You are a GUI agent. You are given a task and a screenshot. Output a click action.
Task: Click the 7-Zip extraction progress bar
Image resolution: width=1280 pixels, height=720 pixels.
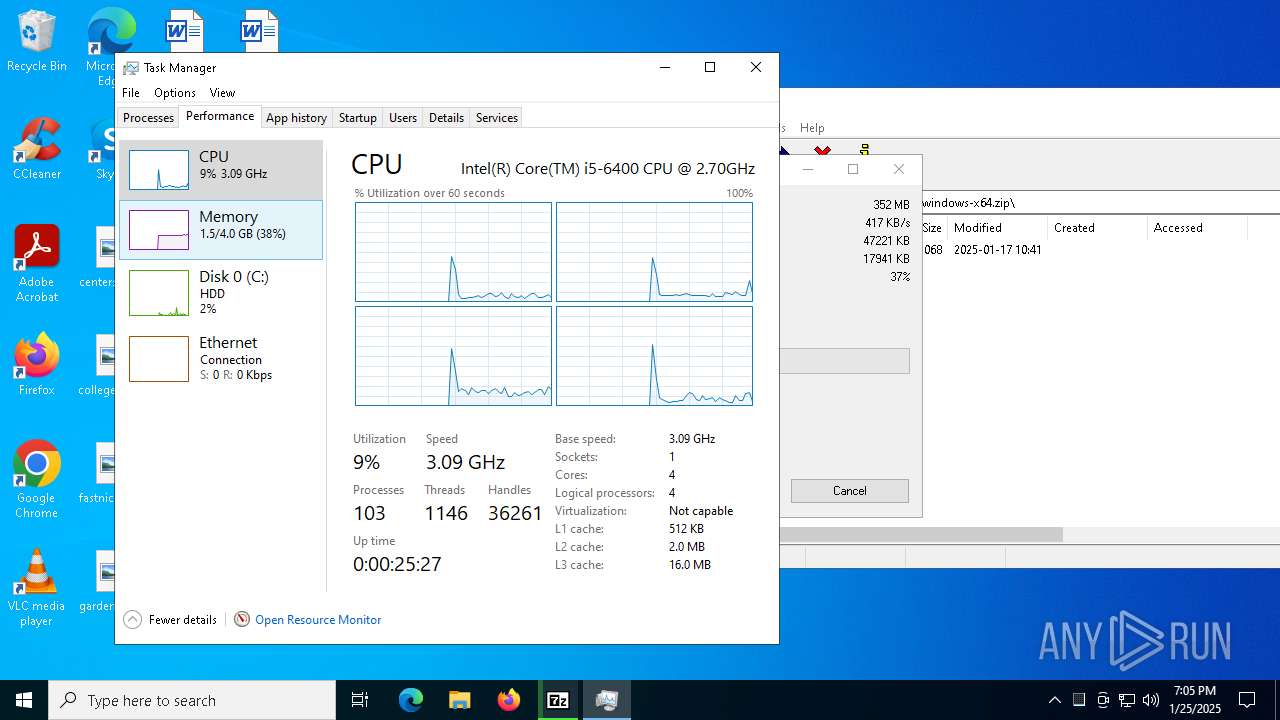(845, 361)
